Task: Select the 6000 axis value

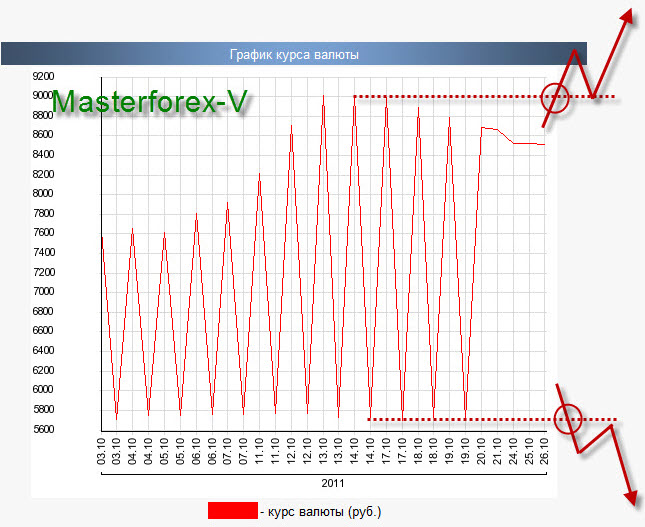Action: (x=43, y=389)
